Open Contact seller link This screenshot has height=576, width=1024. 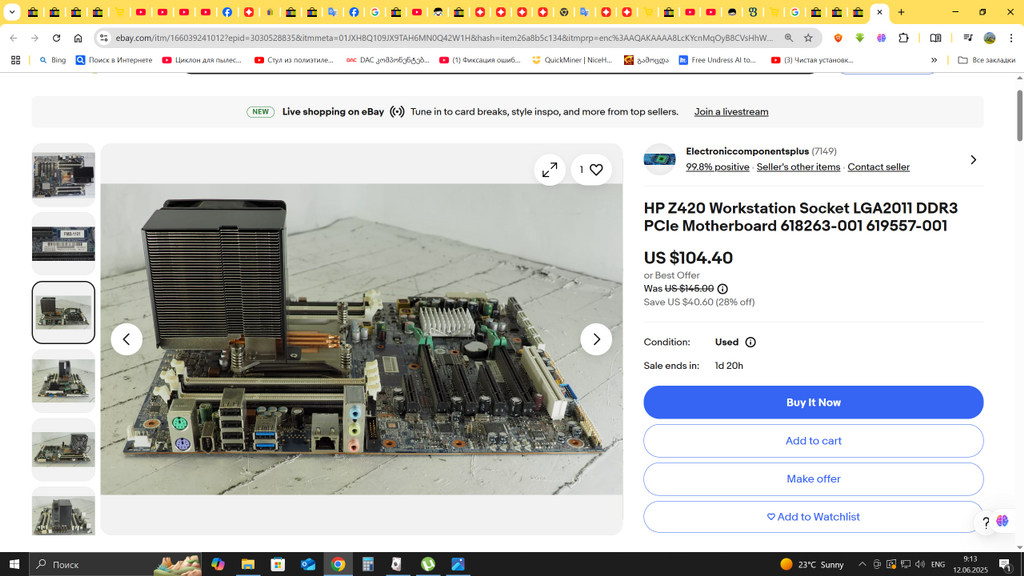pyautogui.click(x=878, y=167)
